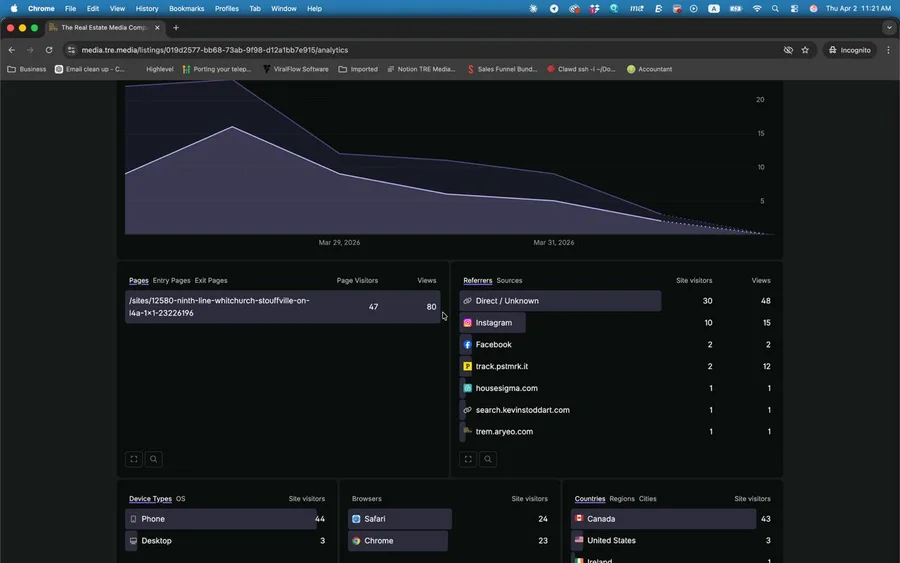Select the Countries tab

589,499
